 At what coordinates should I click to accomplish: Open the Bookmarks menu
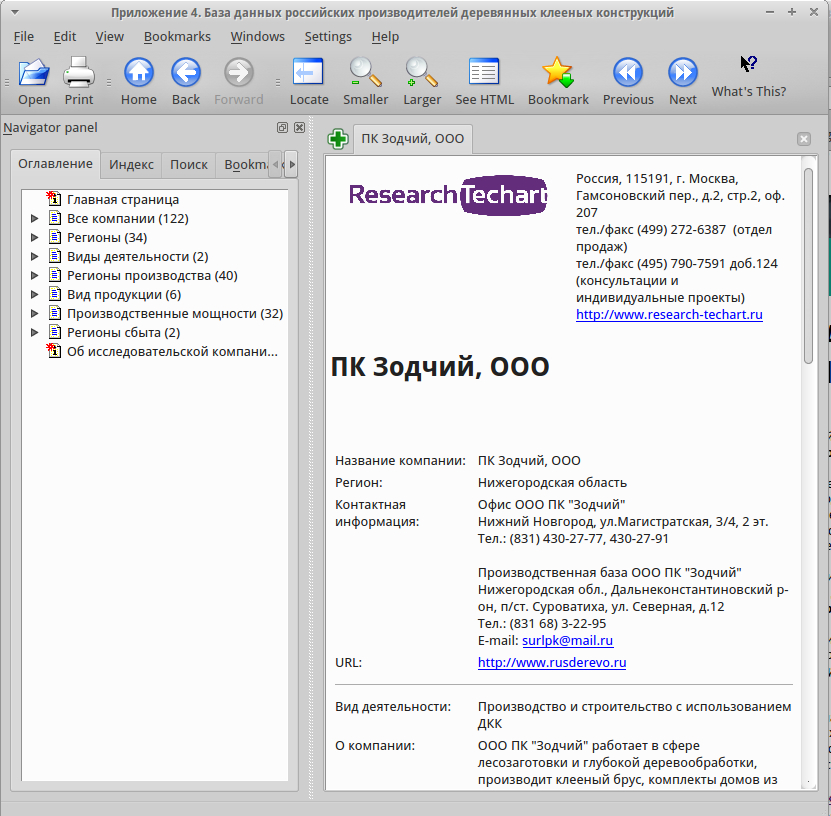177,37
